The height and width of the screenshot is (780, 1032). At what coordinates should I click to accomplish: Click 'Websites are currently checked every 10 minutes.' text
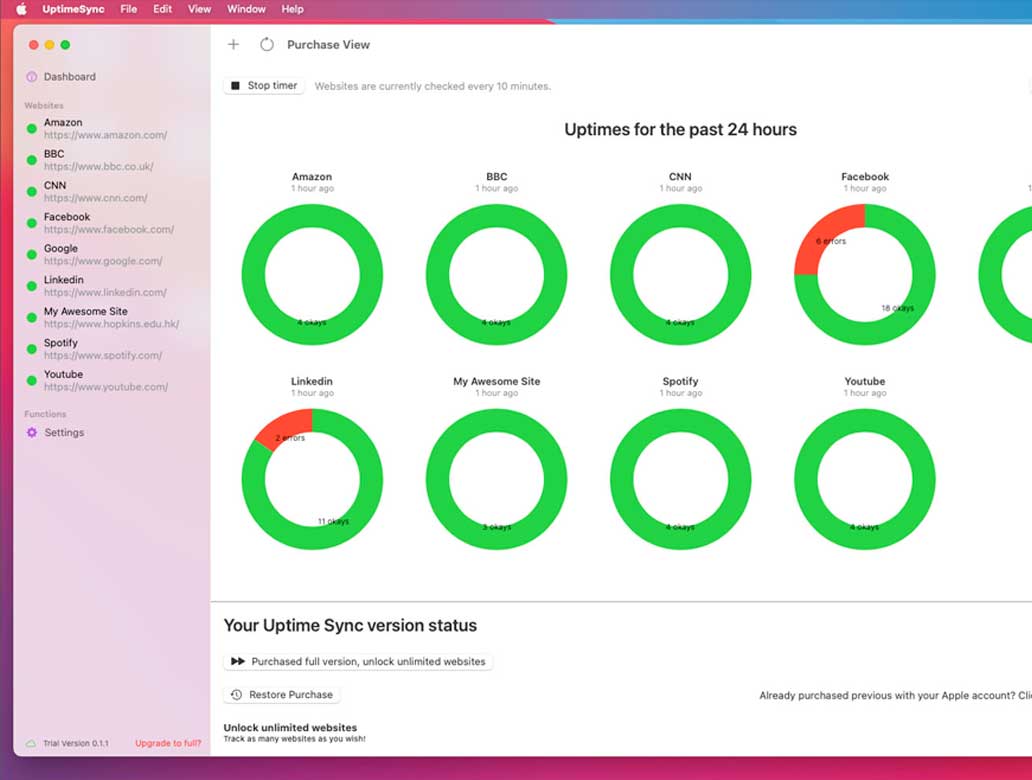point(432,86)
